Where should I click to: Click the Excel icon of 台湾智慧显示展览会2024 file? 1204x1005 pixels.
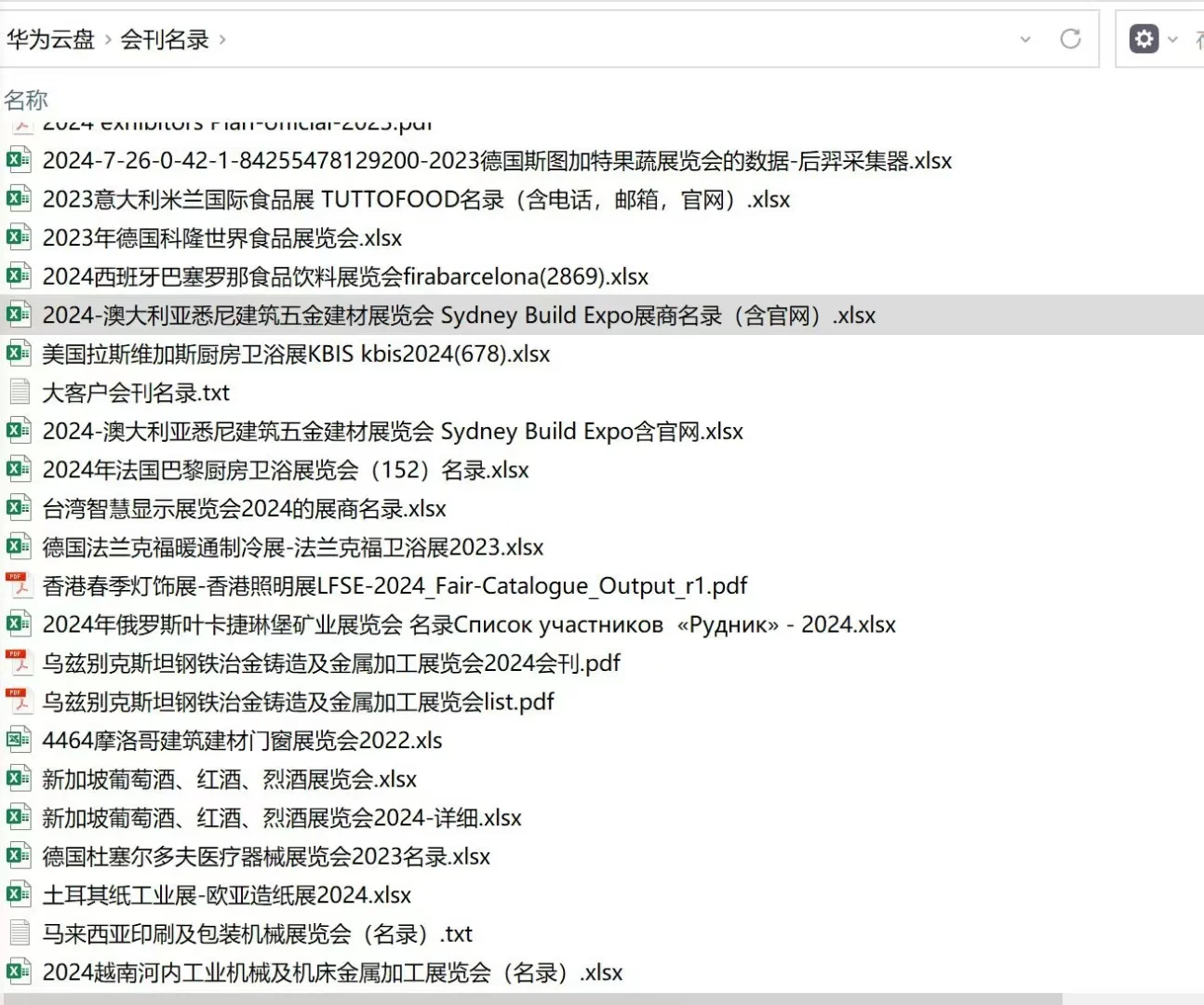click(18, 508)
